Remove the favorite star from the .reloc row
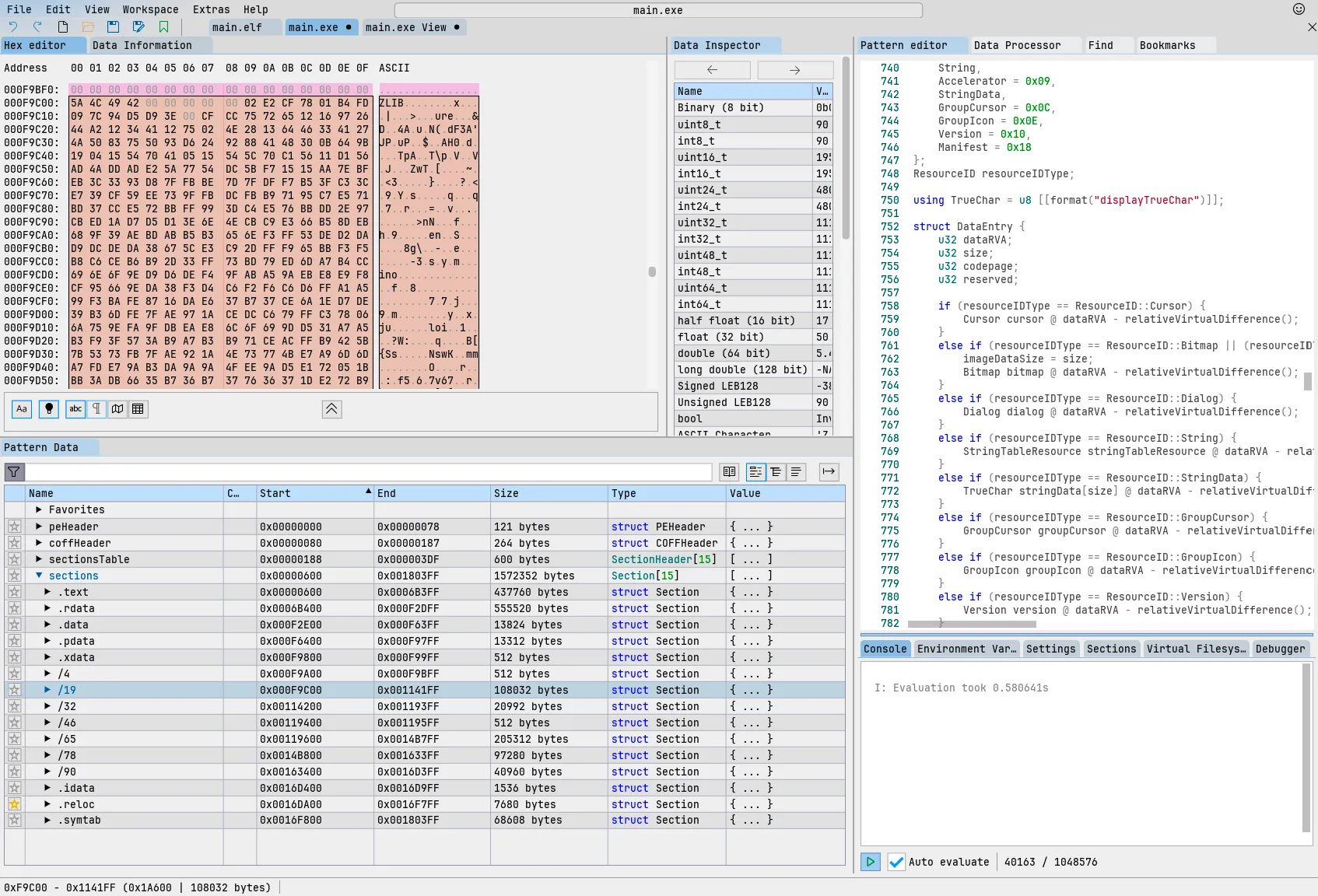 point(14,804)
